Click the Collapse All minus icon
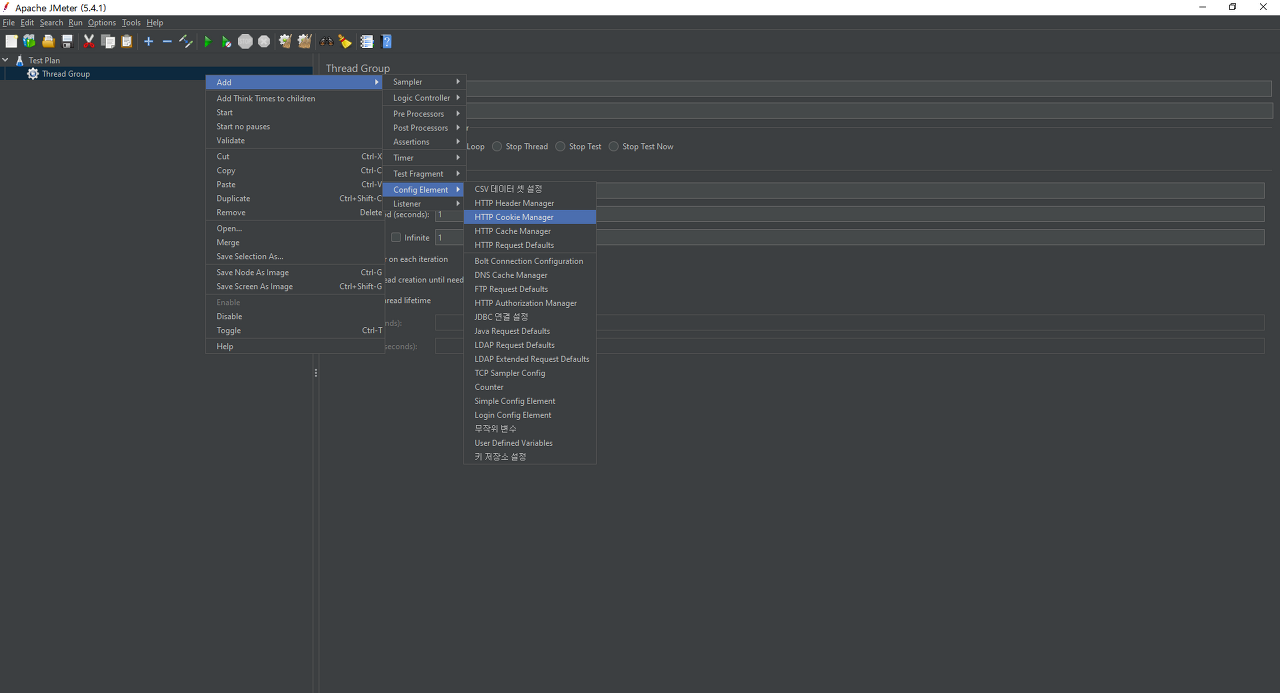1280x693 pixels. pos(167,41)
